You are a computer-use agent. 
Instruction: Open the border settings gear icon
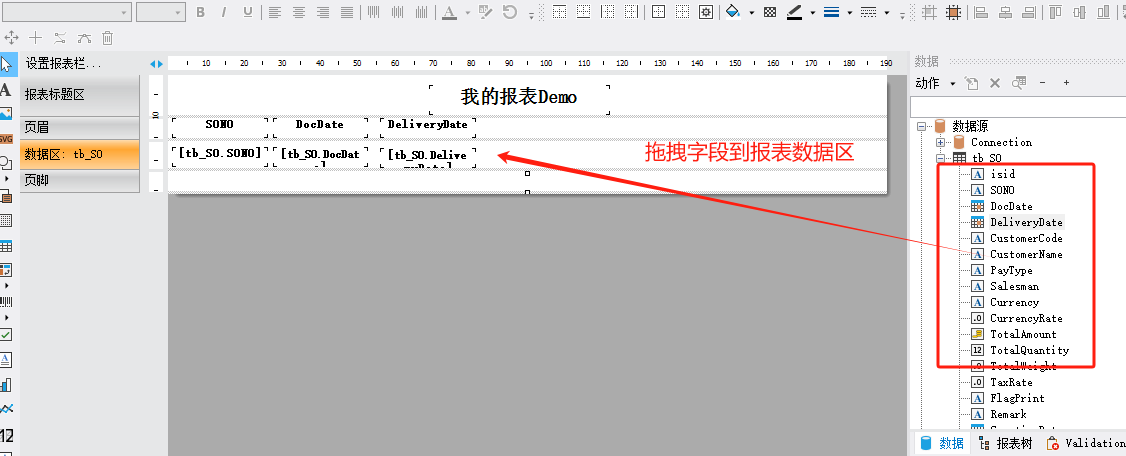point(707,11)
